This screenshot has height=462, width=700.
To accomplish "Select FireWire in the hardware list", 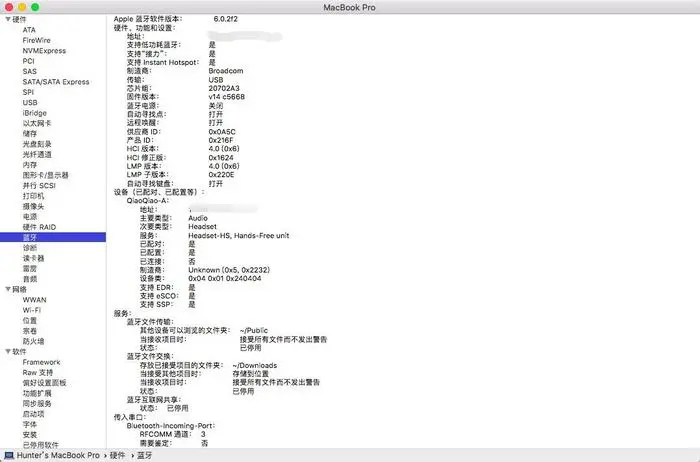I will (x=39, y=40).
